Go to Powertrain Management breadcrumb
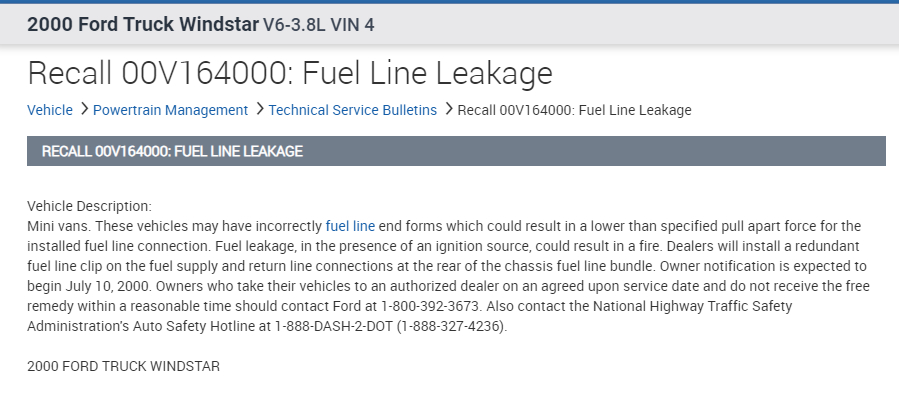 (x=170, y=110)
